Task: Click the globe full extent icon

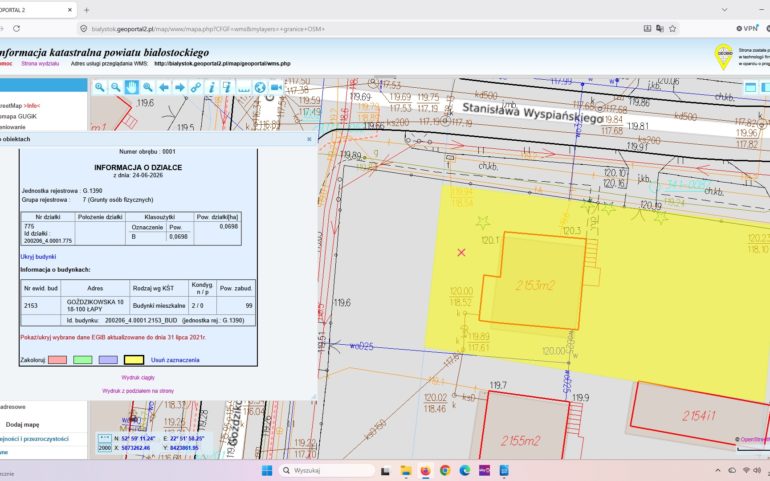Action: pyautogui.click(x=260, y=87)
